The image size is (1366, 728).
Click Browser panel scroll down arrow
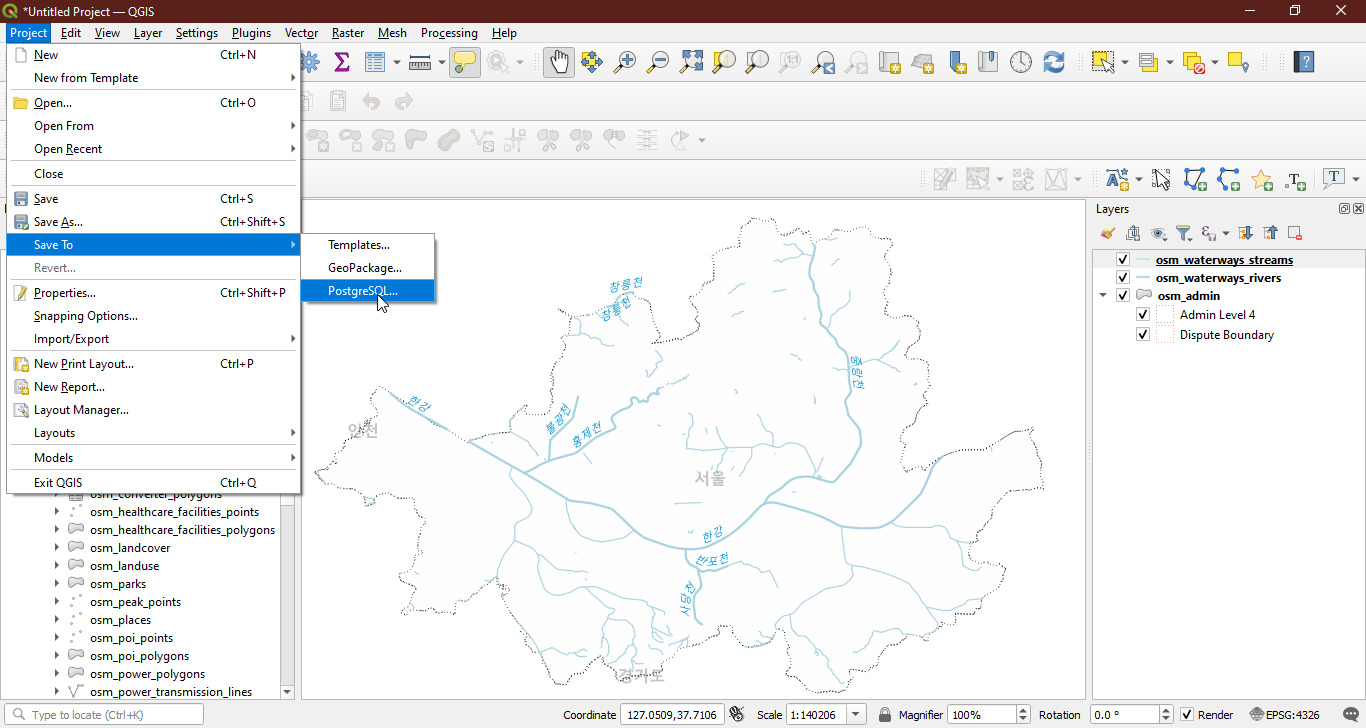tap(288, 691)
